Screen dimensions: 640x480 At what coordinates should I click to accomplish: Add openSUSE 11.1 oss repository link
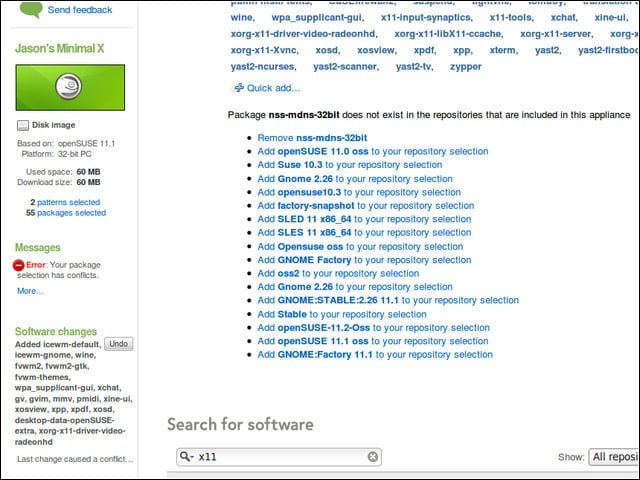click(x=373, y=341)
